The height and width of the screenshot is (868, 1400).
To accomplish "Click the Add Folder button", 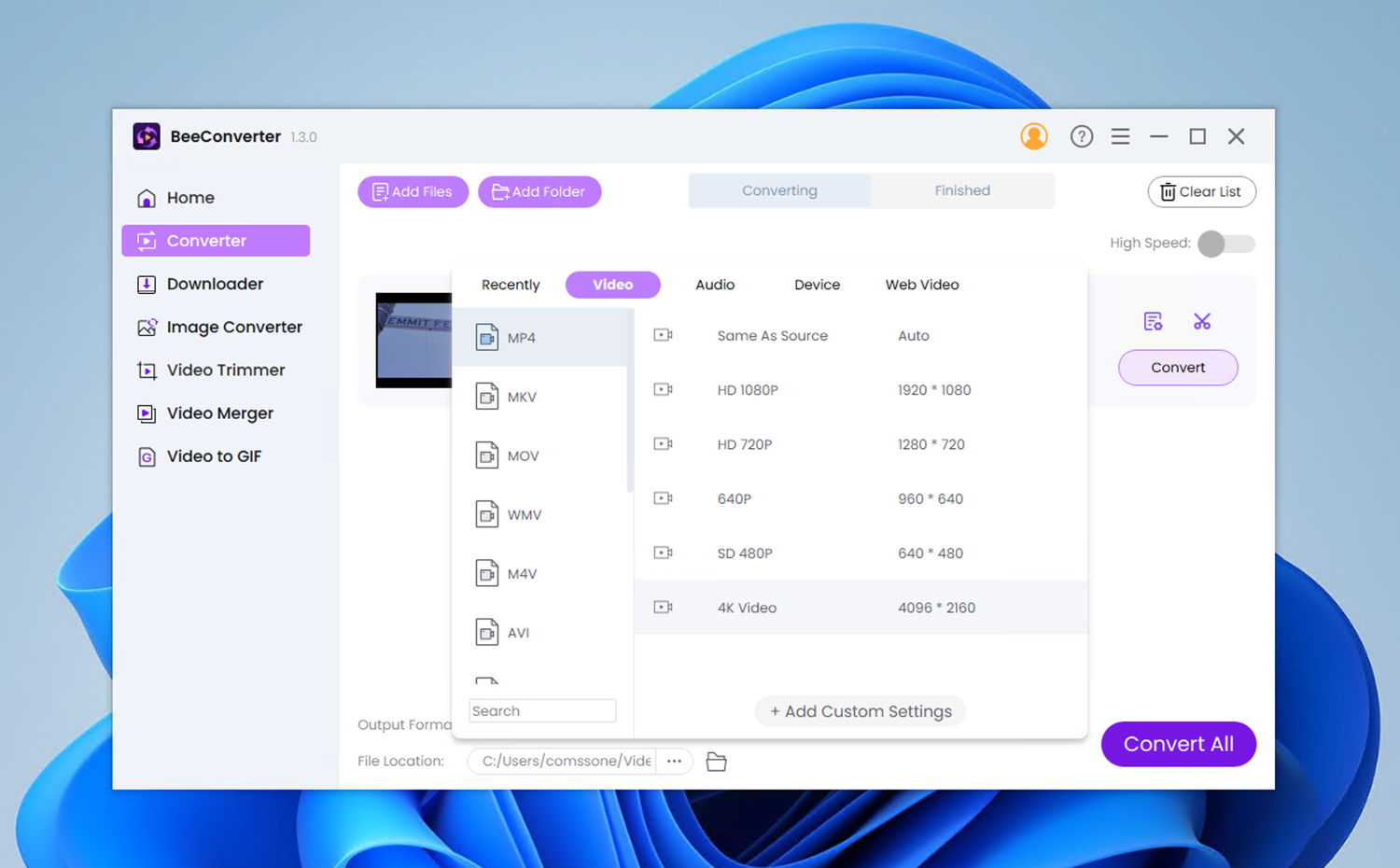I will pos(539,191).
